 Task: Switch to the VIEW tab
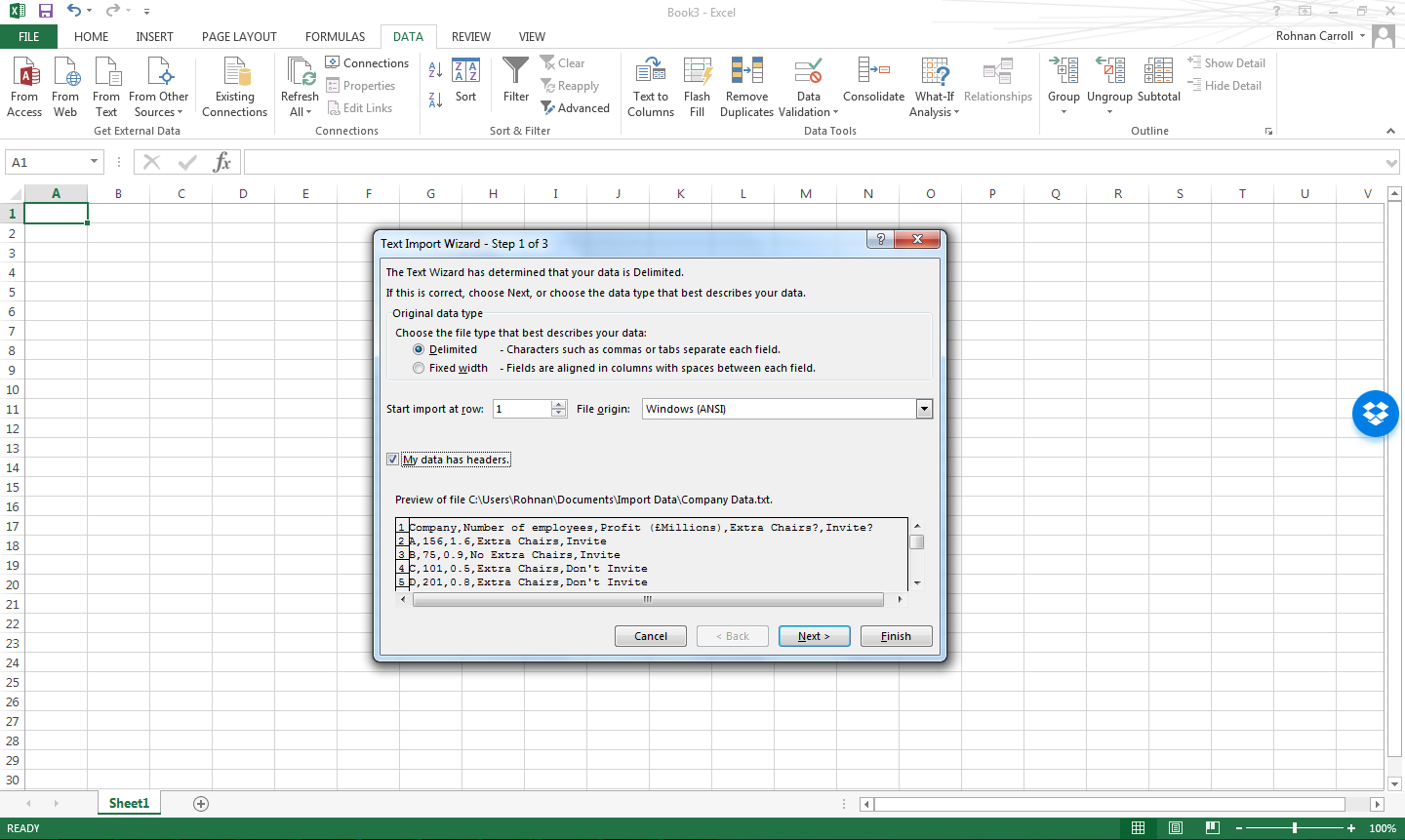[x=532, y=37]
